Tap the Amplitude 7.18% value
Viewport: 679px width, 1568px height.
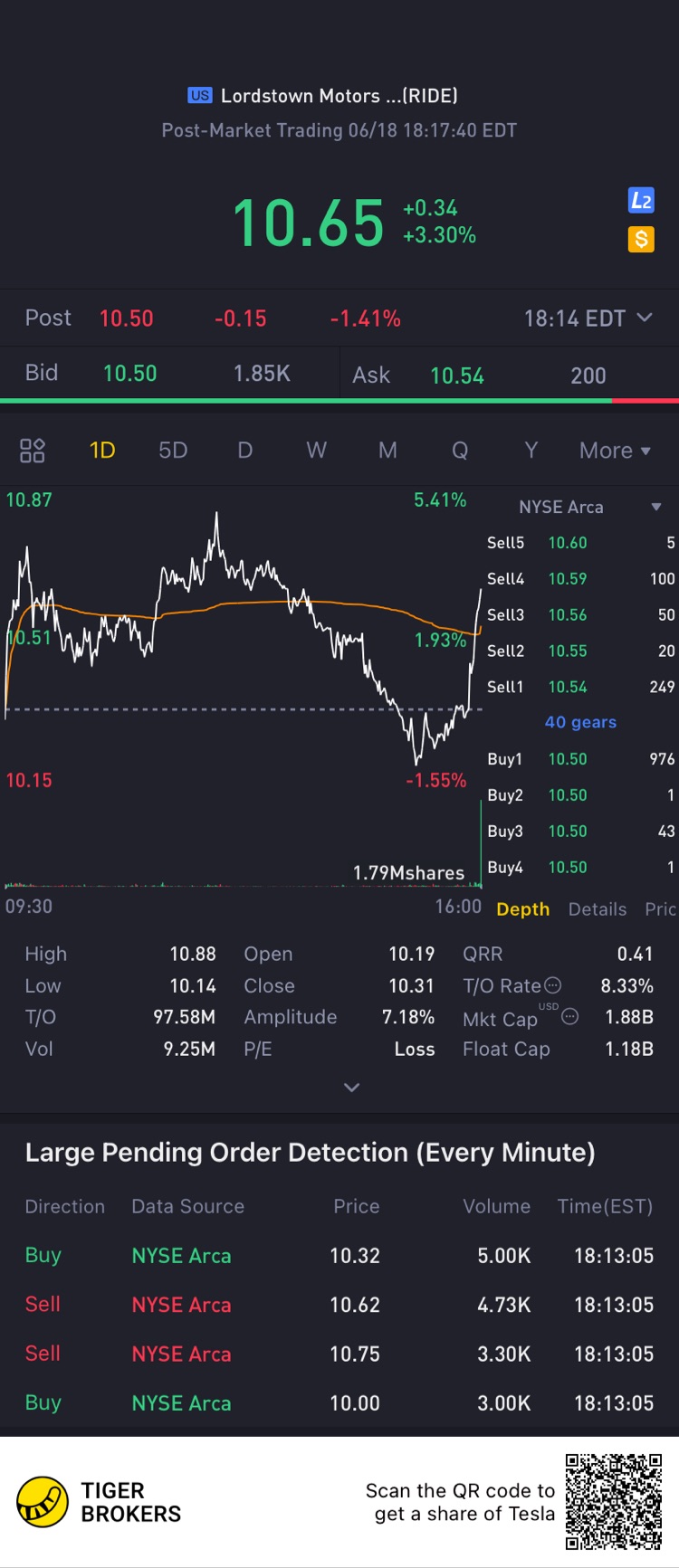408,1017
